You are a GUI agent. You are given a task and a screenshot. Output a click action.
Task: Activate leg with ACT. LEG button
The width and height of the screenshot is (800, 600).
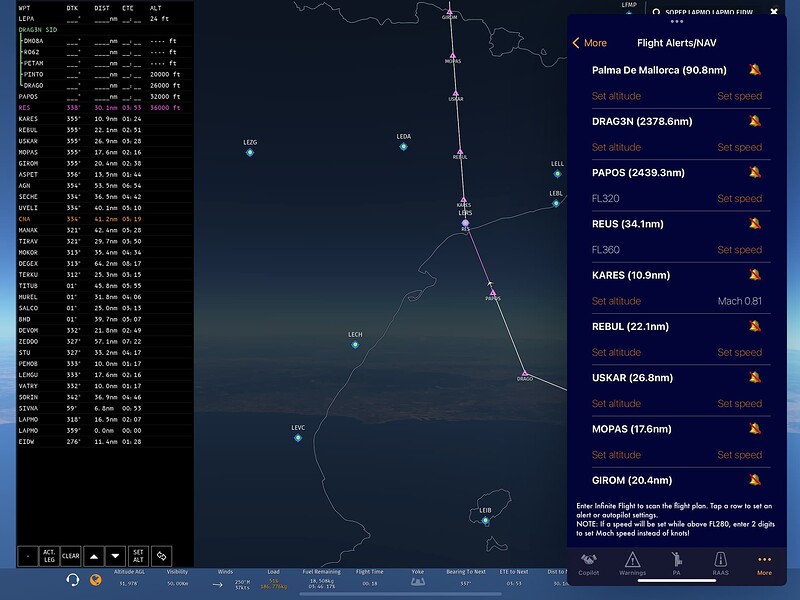[x=49, y=556]
